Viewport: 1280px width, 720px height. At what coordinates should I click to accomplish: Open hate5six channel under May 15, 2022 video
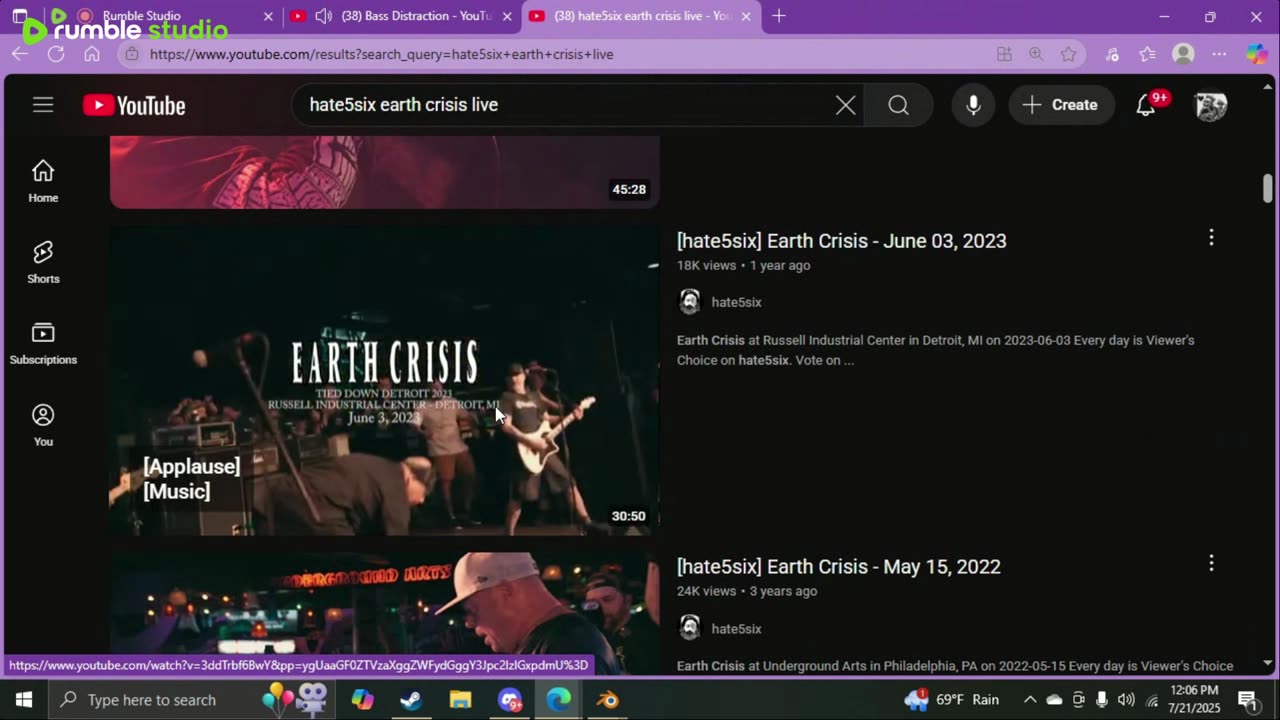[736, 629]
